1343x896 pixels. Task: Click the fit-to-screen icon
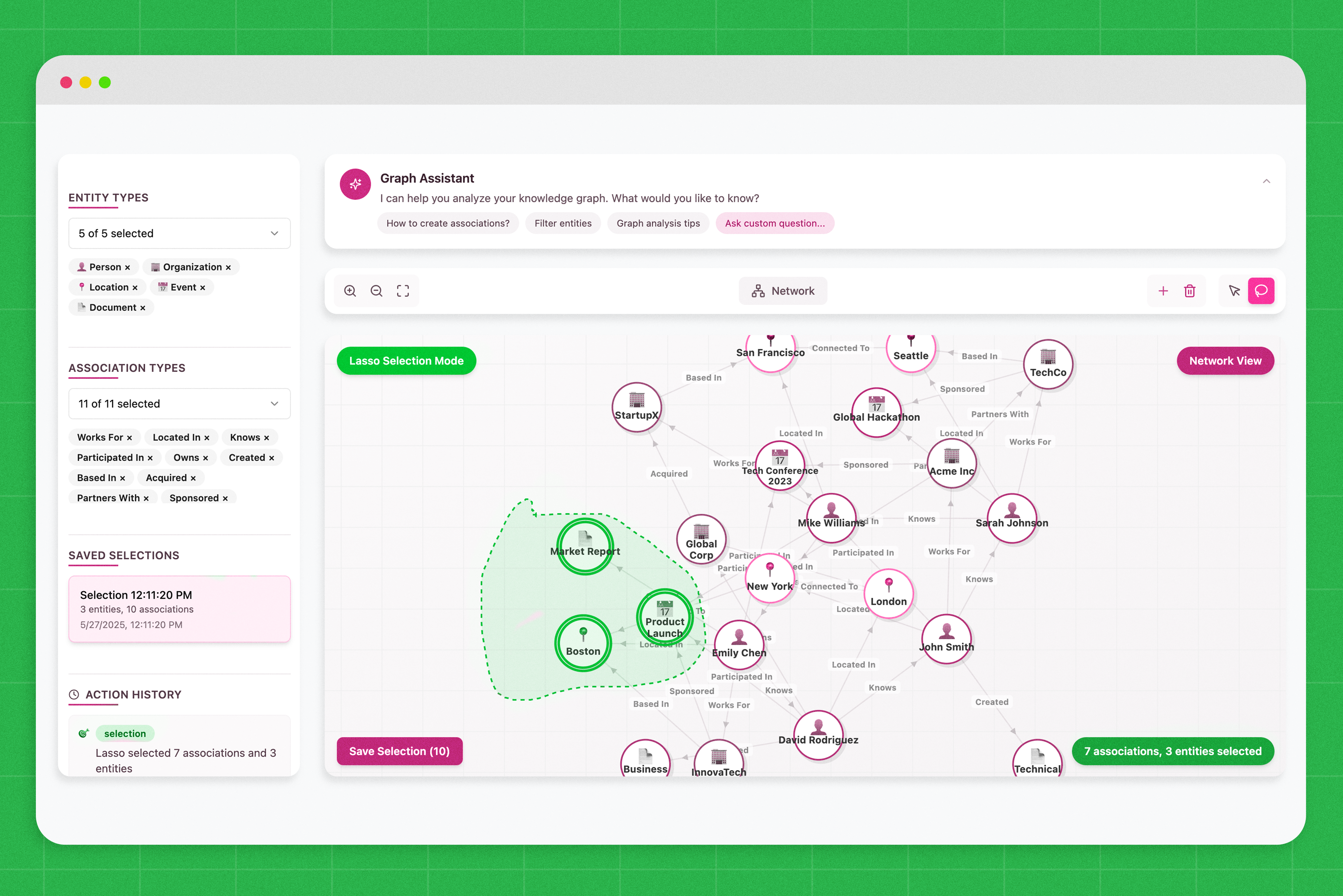coord(403,291)
